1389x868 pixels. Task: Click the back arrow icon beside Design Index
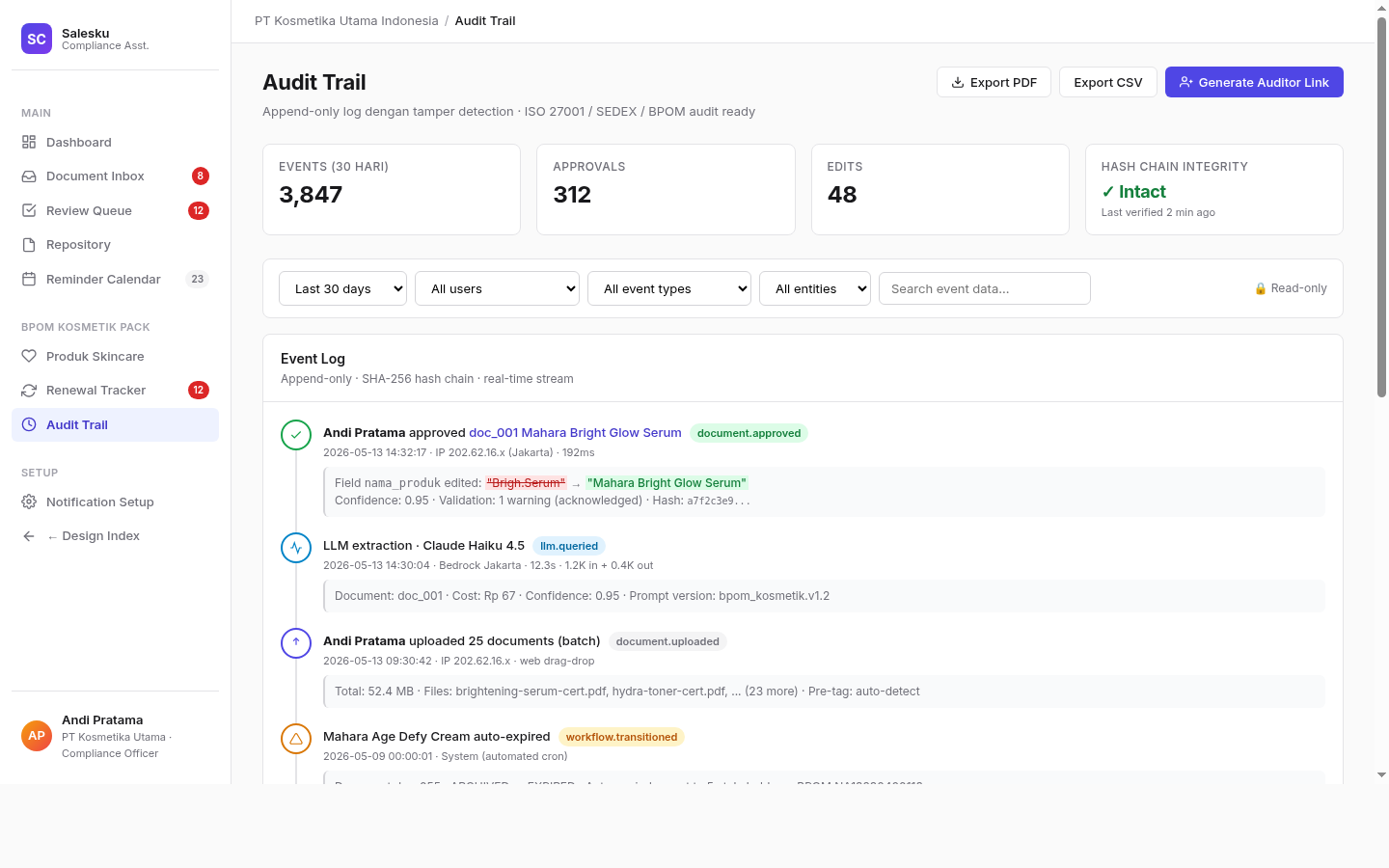pyautogui.click(x=29, y=536)
